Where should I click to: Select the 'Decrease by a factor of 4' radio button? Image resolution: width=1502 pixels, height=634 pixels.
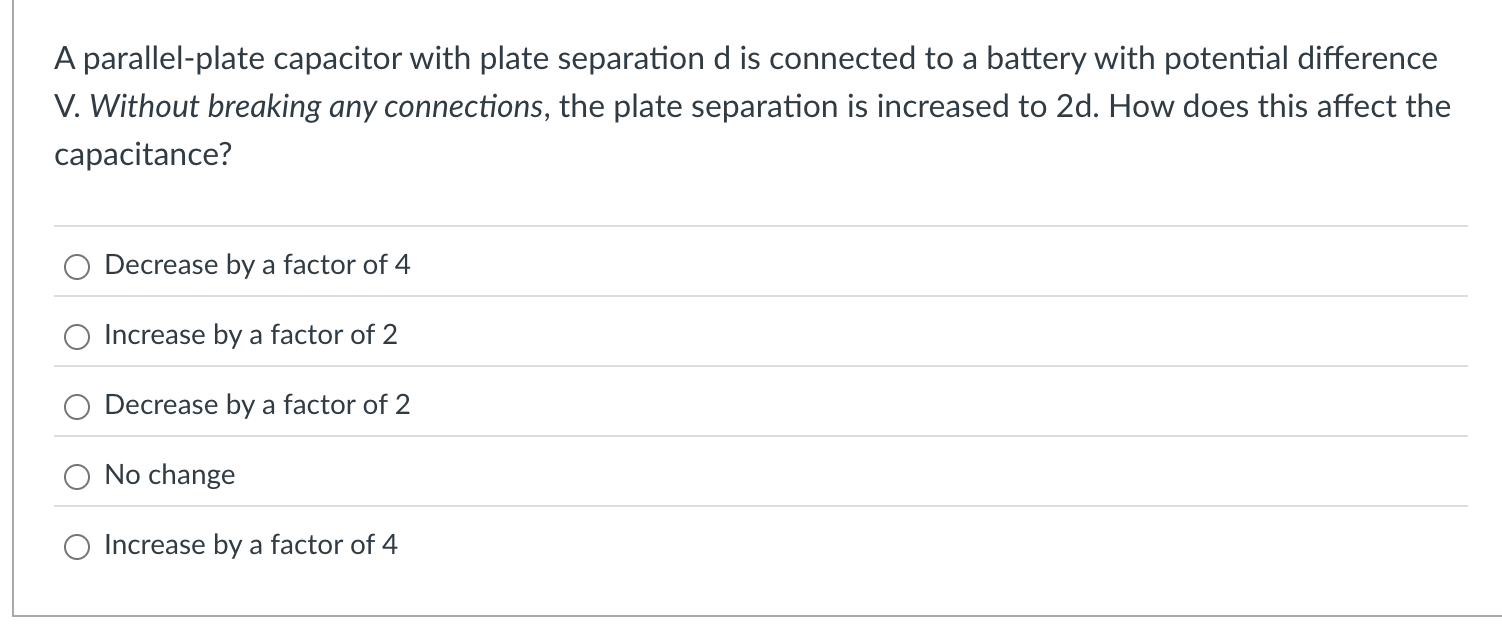tap(77, 266)
